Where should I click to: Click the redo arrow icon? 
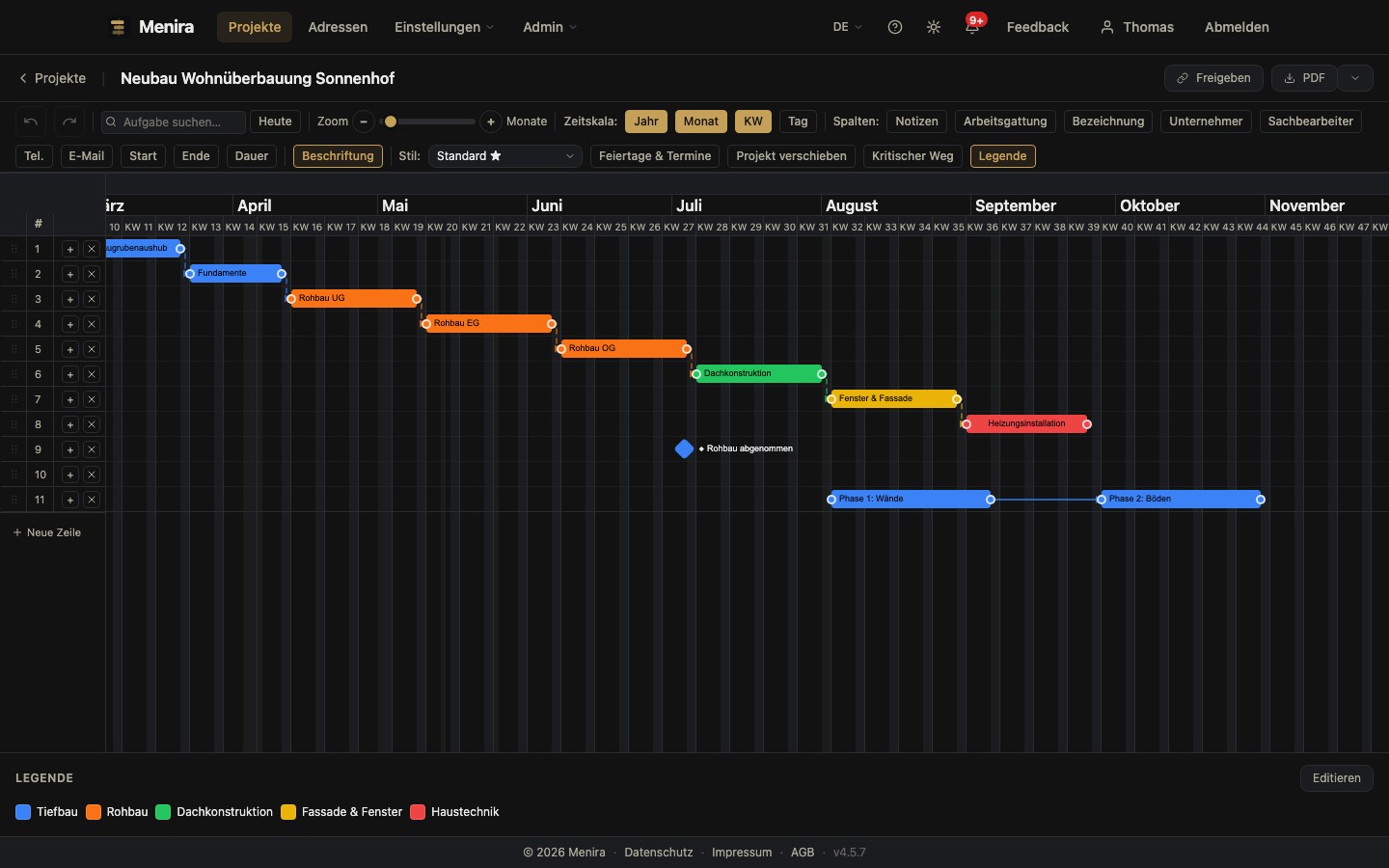click(69, 122)
